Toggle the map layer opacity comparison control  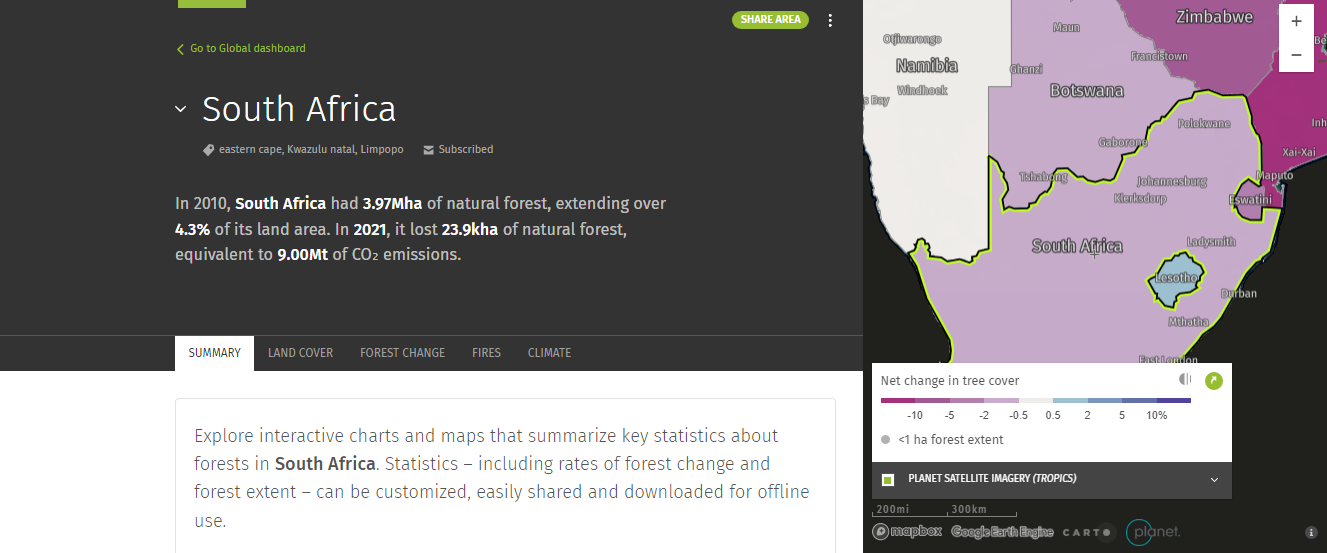pos(1185,380)
